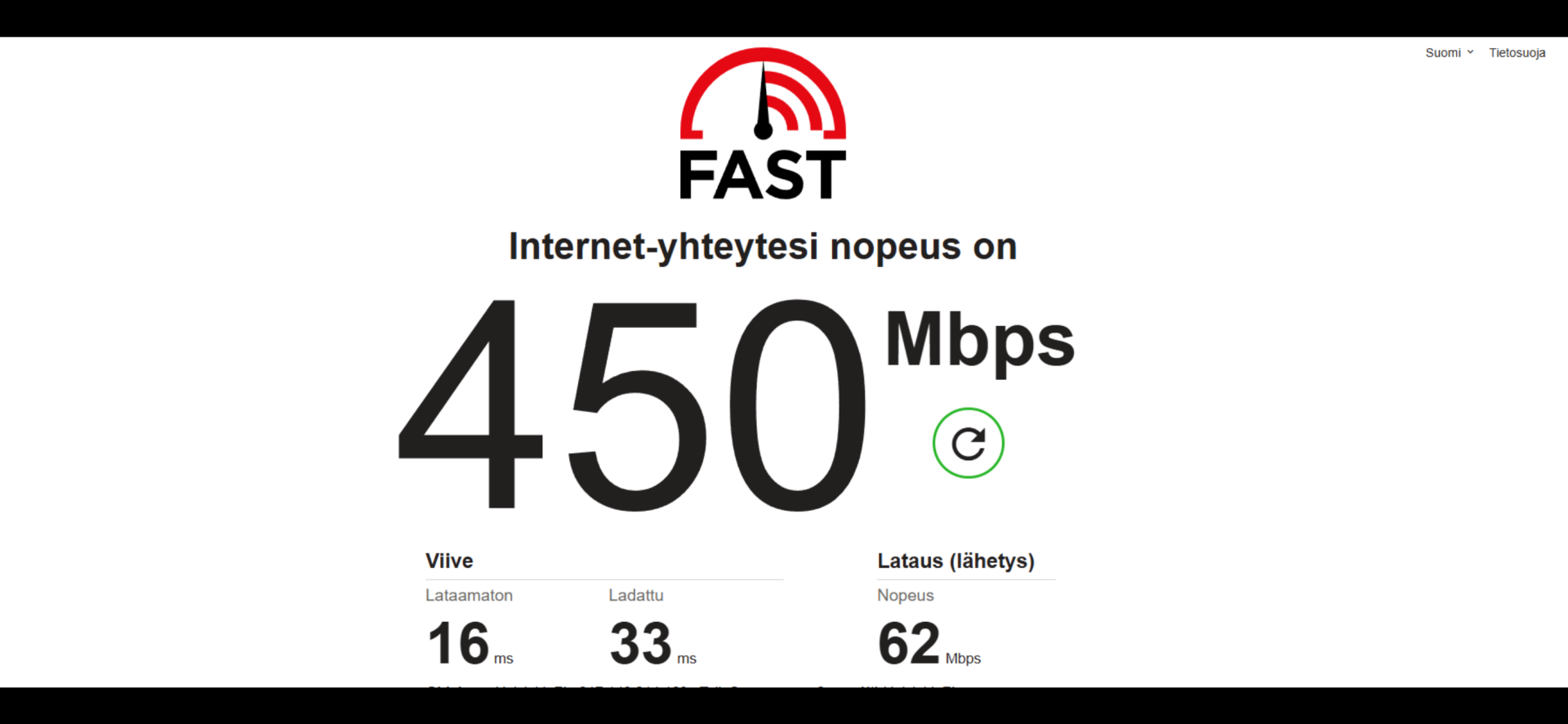1568x724 pixels.
Task: Click the 16 unloaded latency value
Action: 458,643
